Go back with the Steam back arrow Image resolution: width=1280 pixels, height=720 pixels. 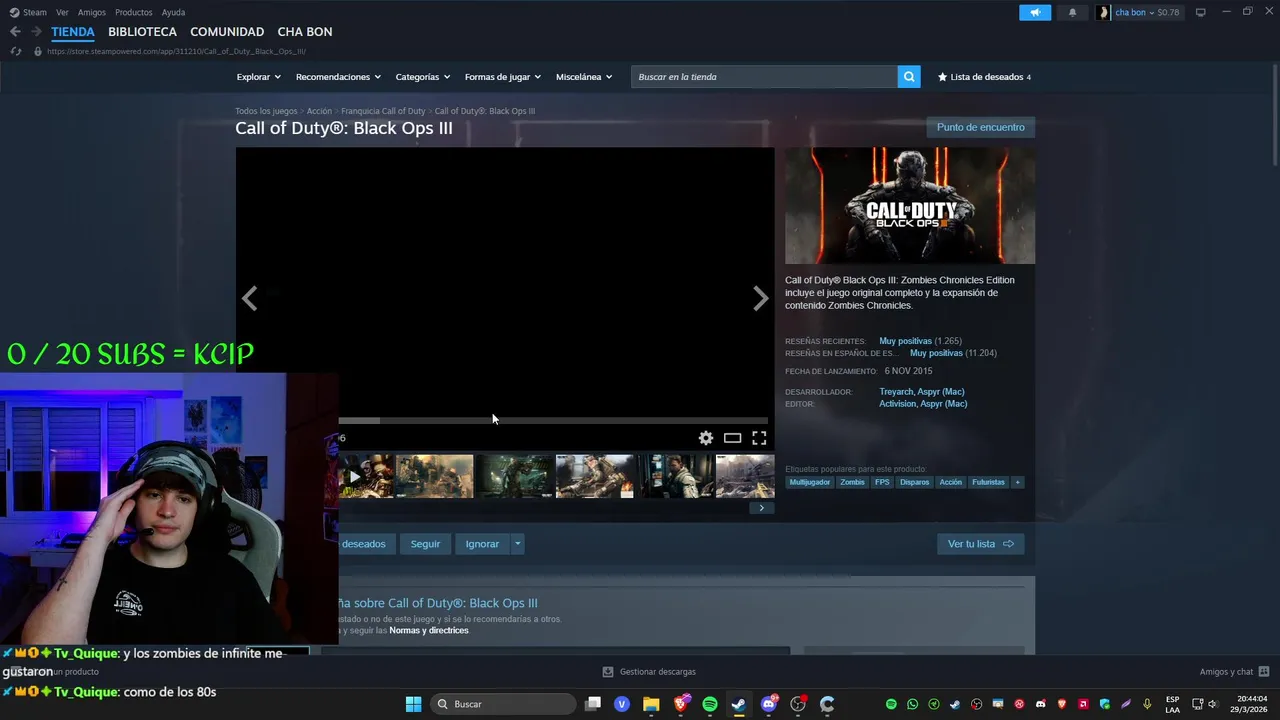click(x=15, y=32)
